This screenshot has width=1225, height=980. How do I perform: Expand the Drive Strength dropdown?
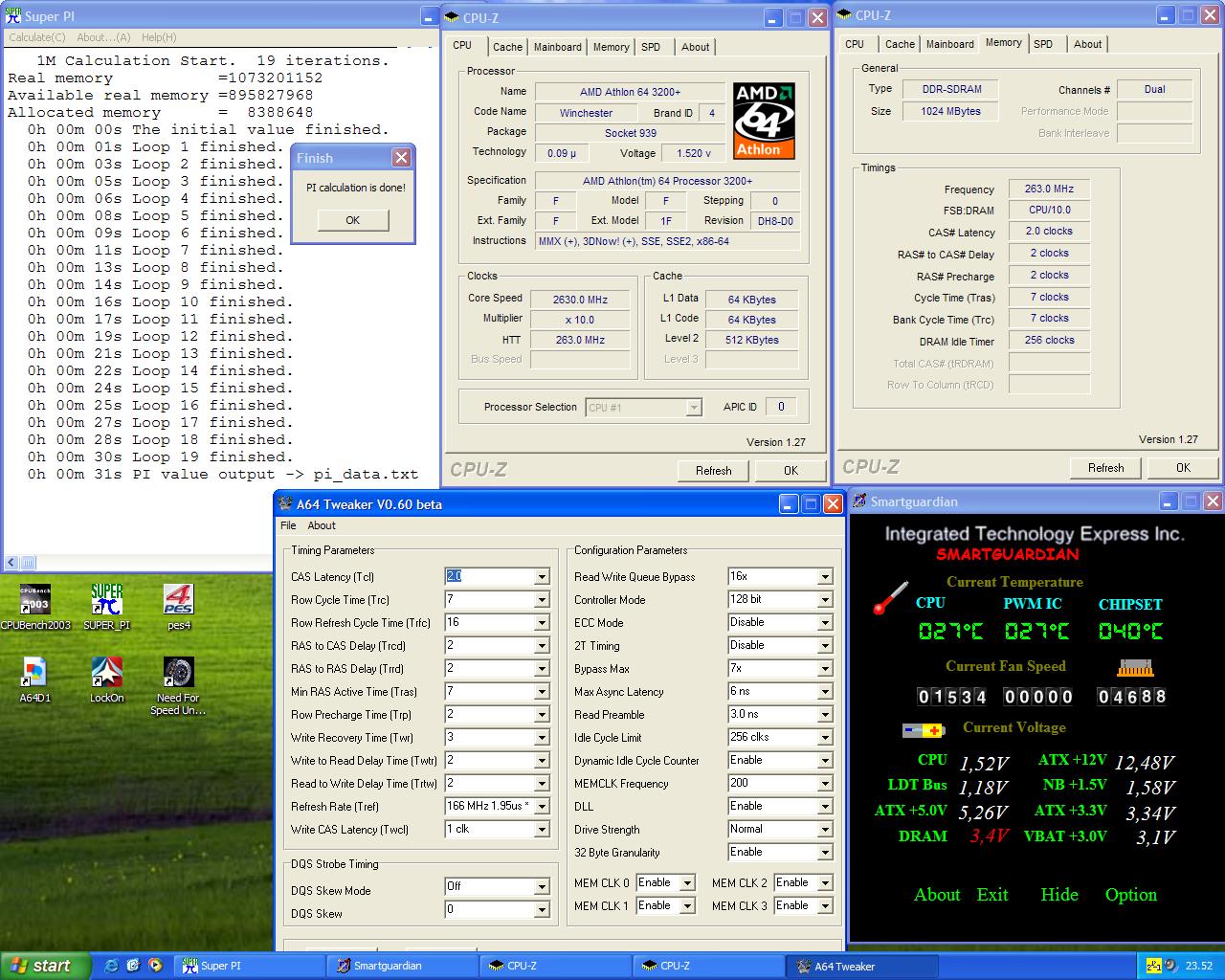825,830
